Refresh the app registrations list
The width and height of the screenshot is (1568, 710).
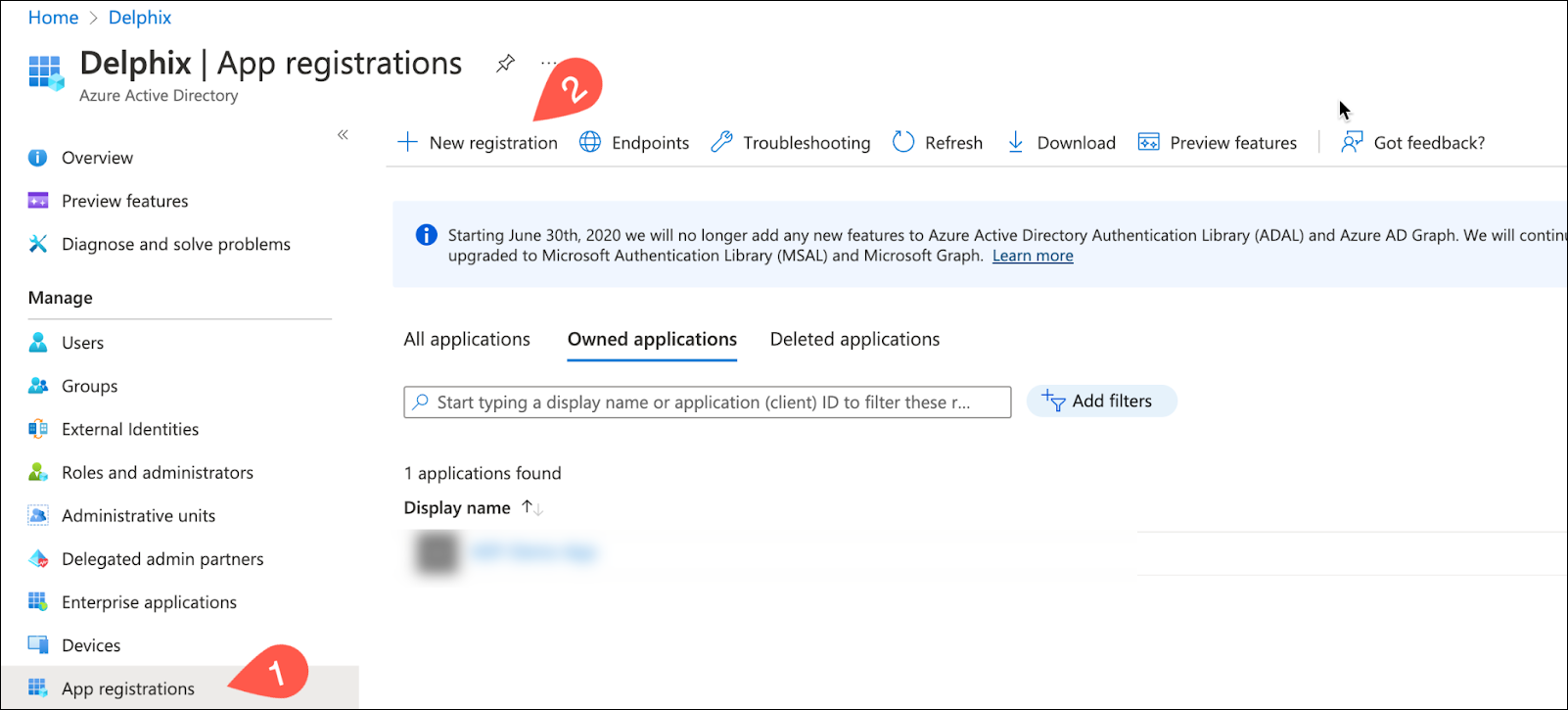937,143
